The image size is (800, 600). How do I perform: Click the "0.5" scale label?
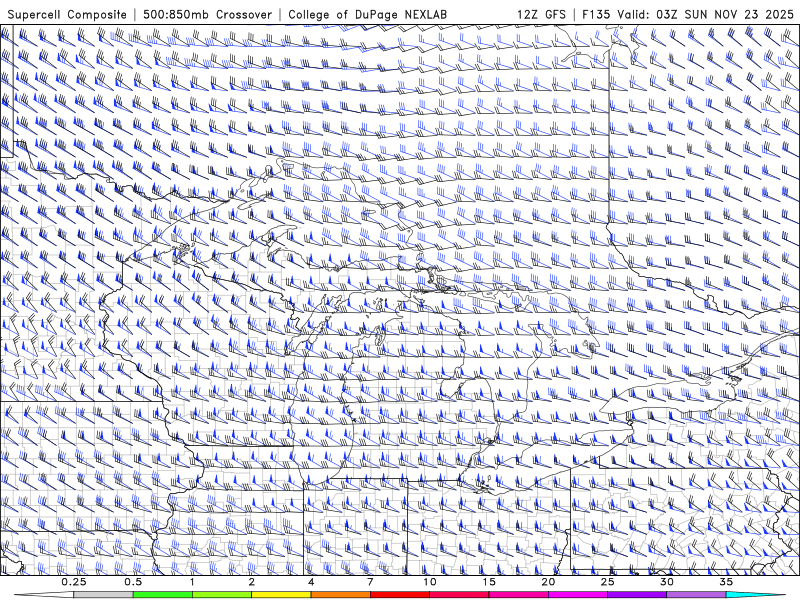click(x=133, y=582)
